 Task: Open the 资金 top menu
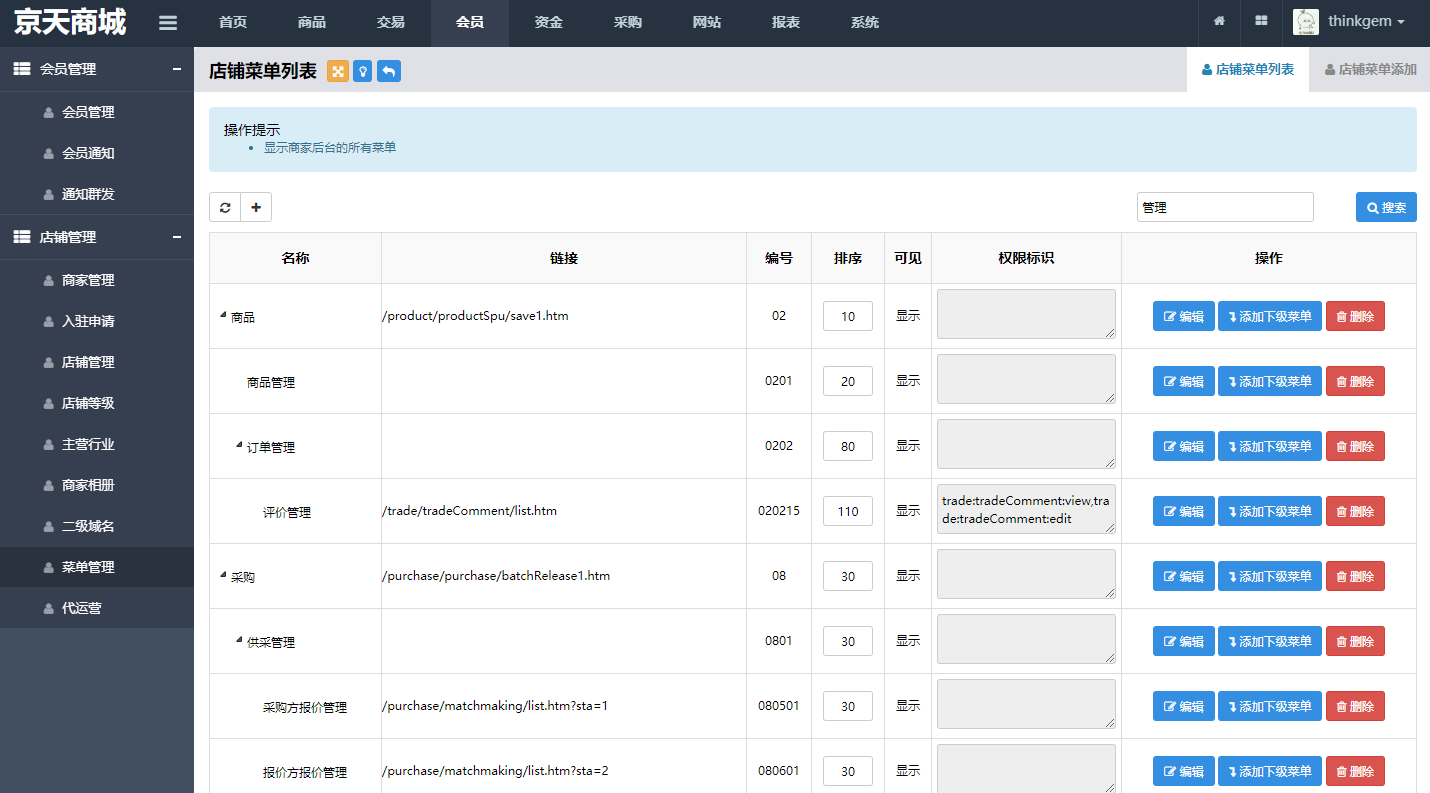[548, 22]
